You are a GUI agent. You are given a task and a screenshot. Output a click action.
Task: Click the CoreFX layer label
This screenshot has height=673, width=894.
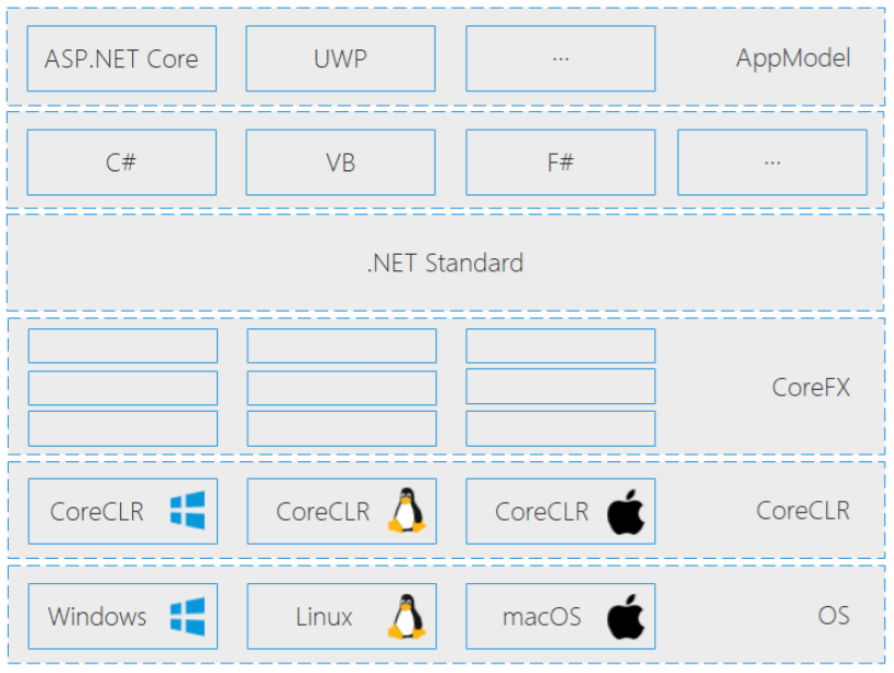click(810, 387)
